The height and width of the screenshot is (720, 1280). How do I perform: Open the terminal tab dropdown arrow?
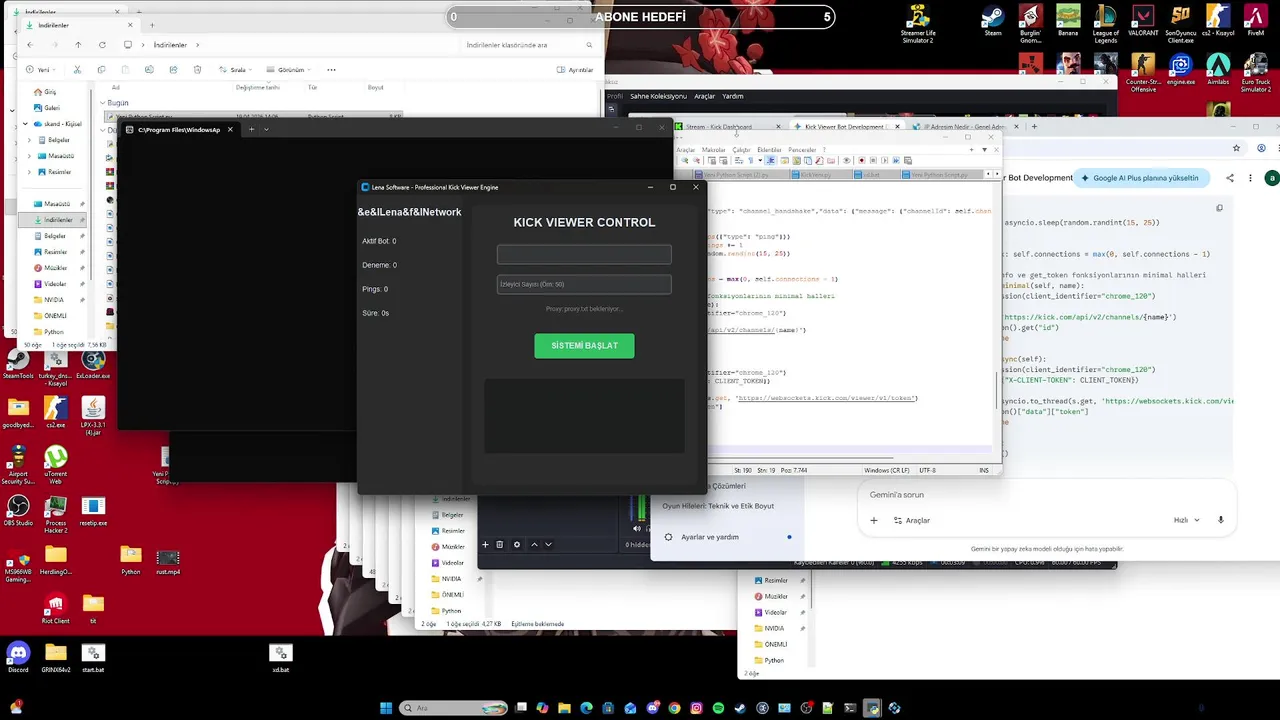266,129
